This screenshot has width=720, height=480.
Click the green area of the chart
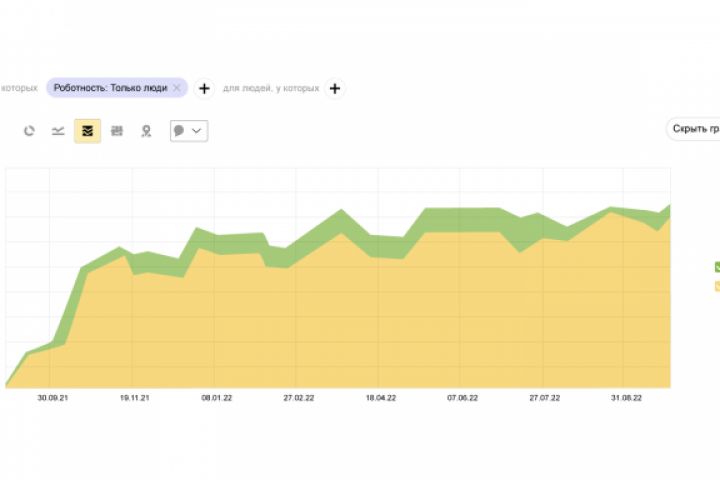pyautogui.click(x=460, y=220)
